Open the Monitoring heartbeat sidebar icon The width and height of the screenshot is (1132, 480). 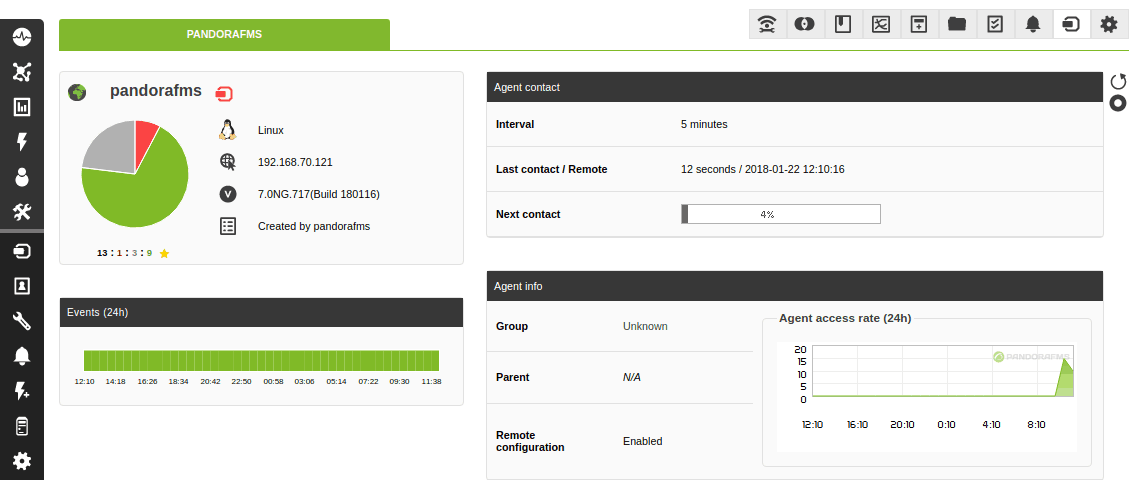pos(22,35)
